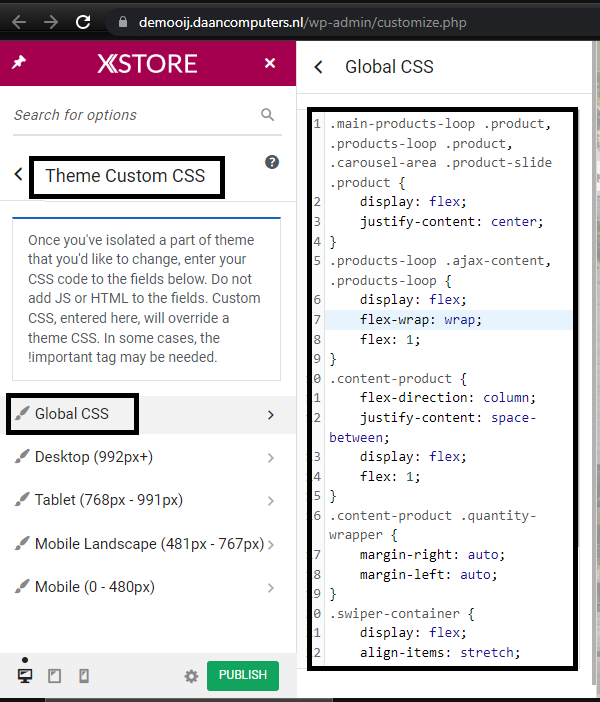Go back from Theme Custom CSS
Screen dimensions: 600x702
(x=18, y=174)
